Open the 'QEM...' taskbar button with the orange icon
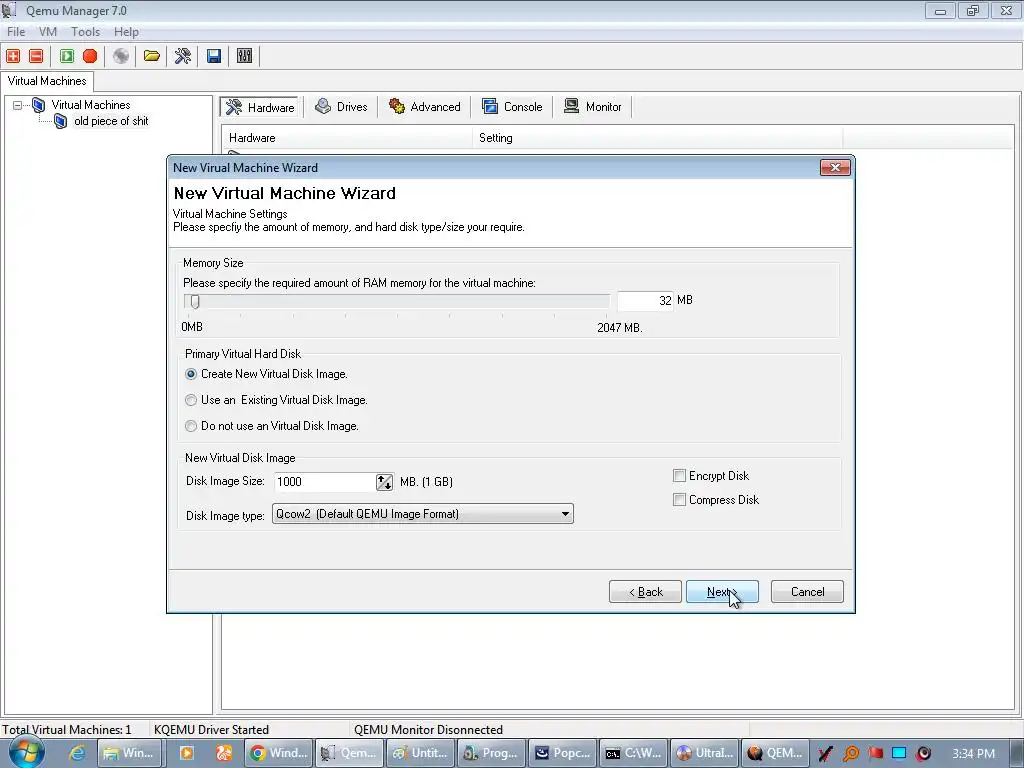 pyautogui.click(x=776, y=753)
